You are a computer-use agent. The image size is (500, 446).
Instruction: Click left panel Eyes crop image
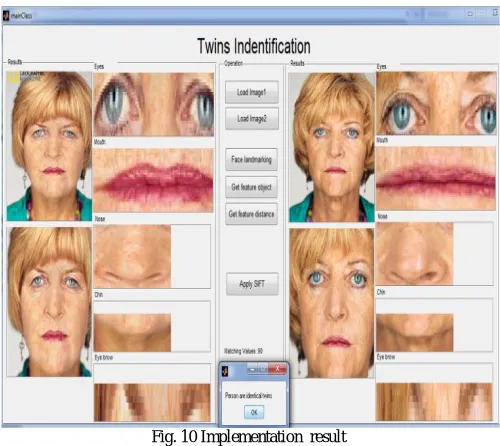click(x=154, y=104)
